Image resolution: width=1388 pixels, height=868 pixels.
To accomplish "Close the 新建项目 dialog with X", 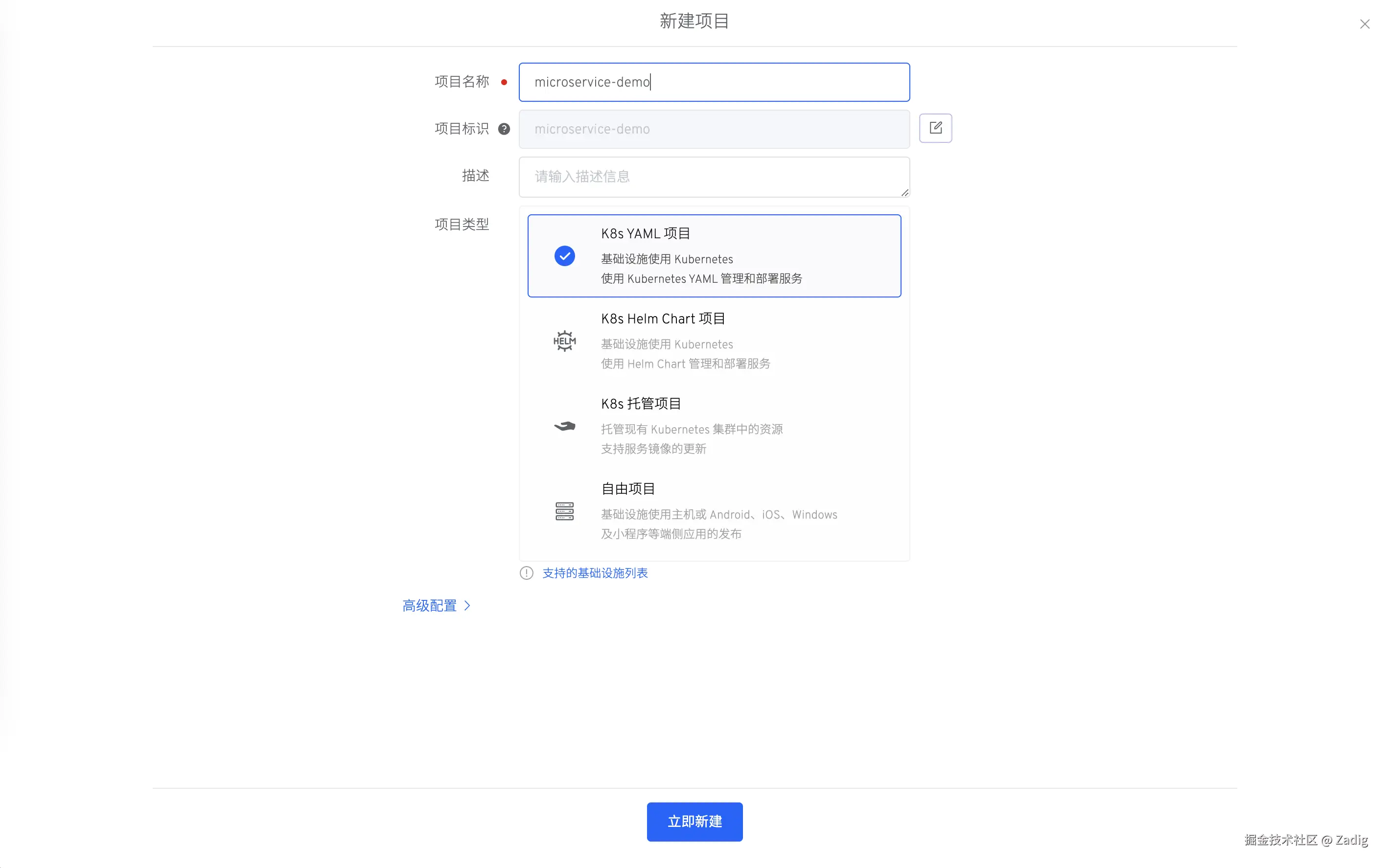I will point(1365,24).
